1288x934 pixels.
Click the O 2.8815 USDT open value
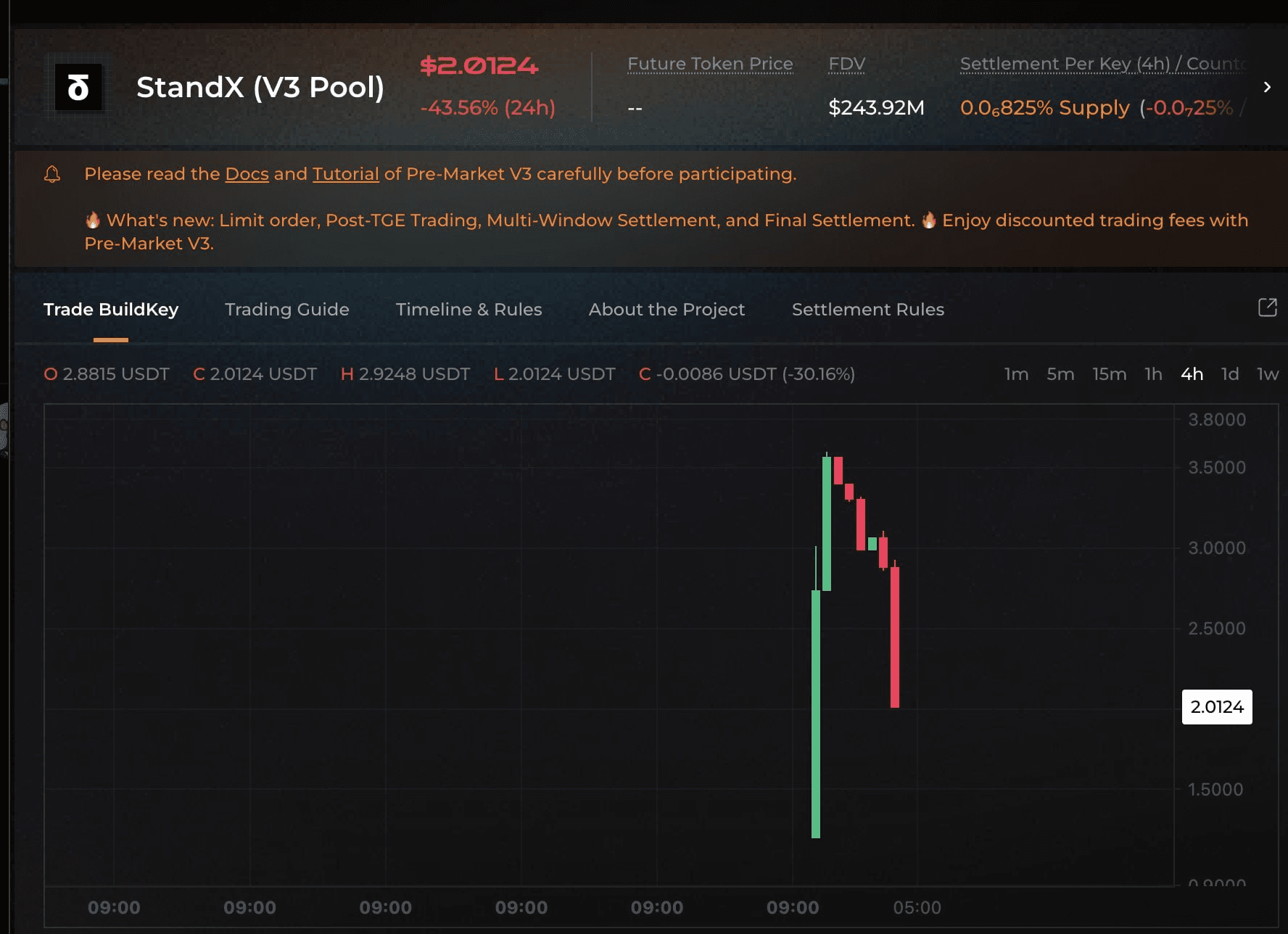tap(107, 374)
